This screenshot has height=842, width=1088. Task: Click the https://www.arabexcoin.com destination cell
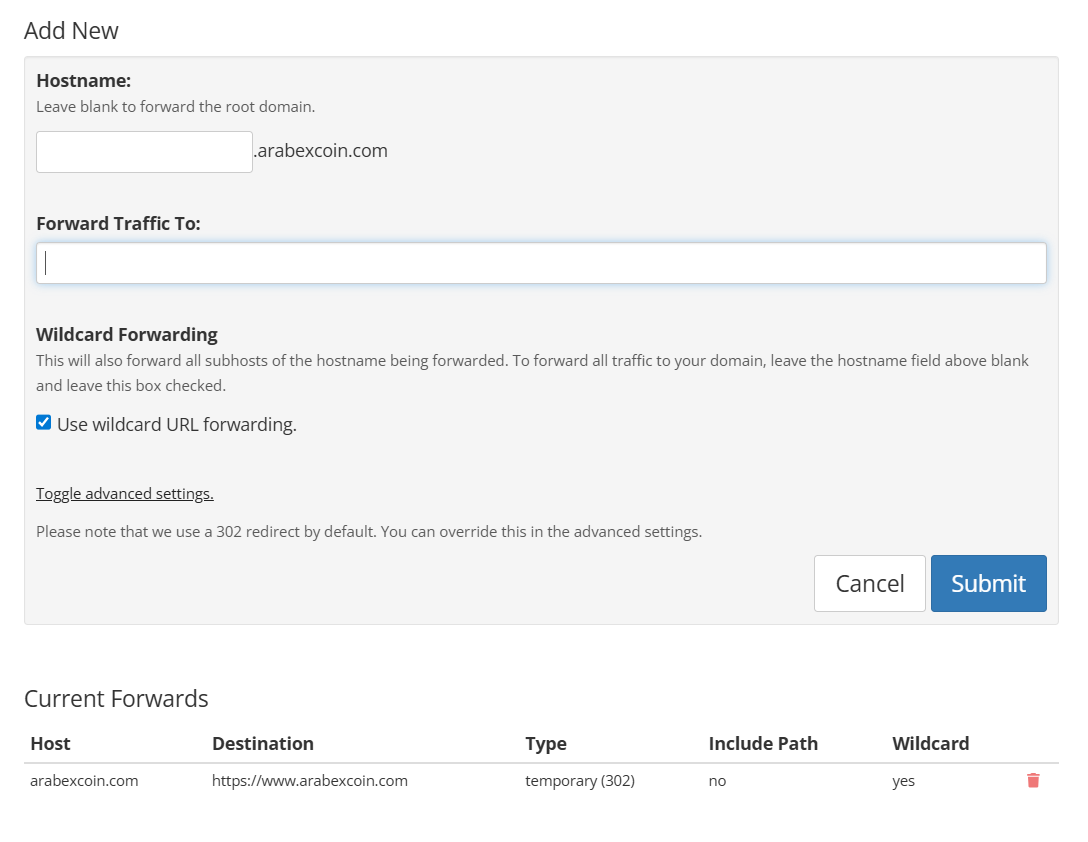tap(310, 780)
